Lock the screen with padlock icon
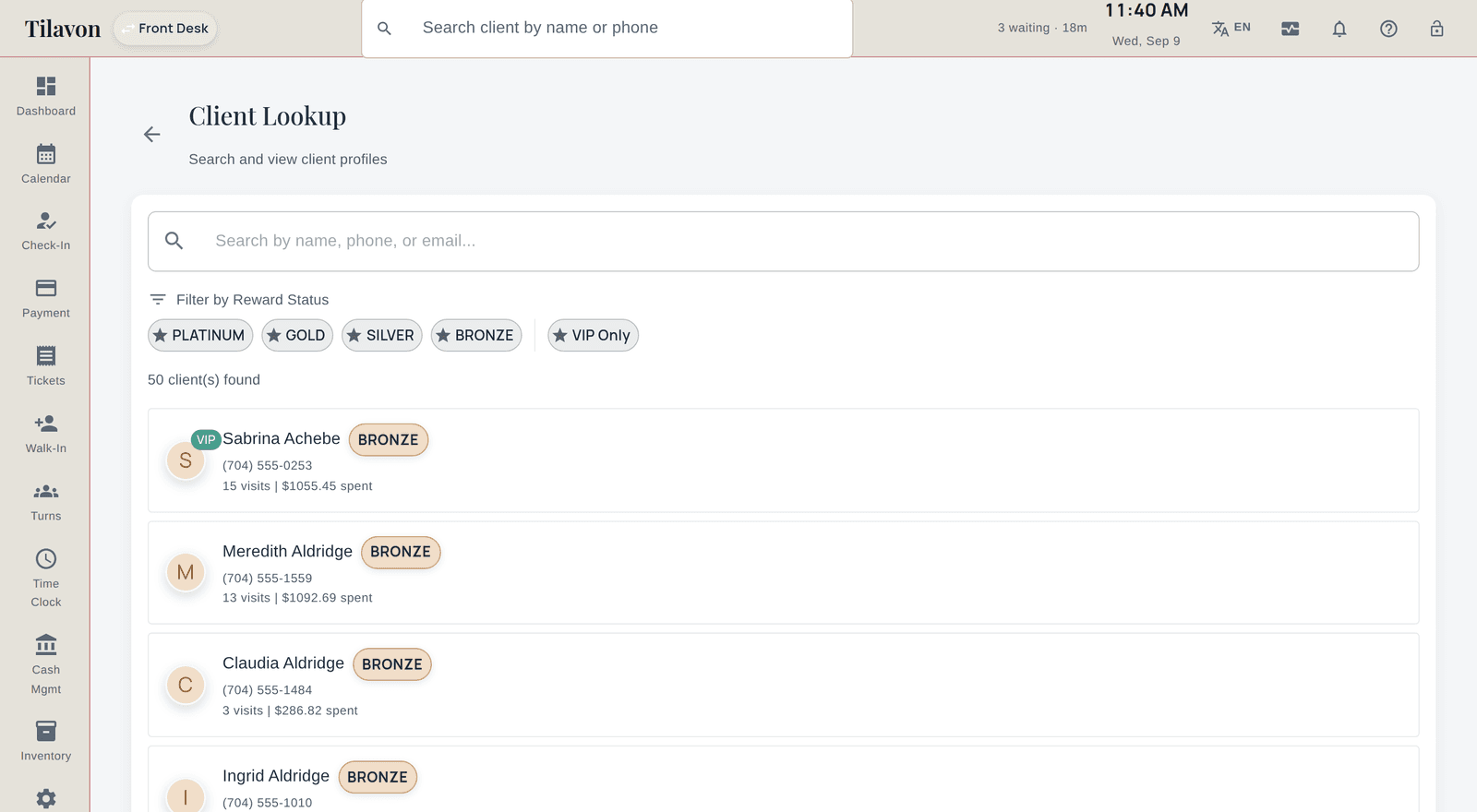This screenshot has height=812, width=1477. [1437, 29]
